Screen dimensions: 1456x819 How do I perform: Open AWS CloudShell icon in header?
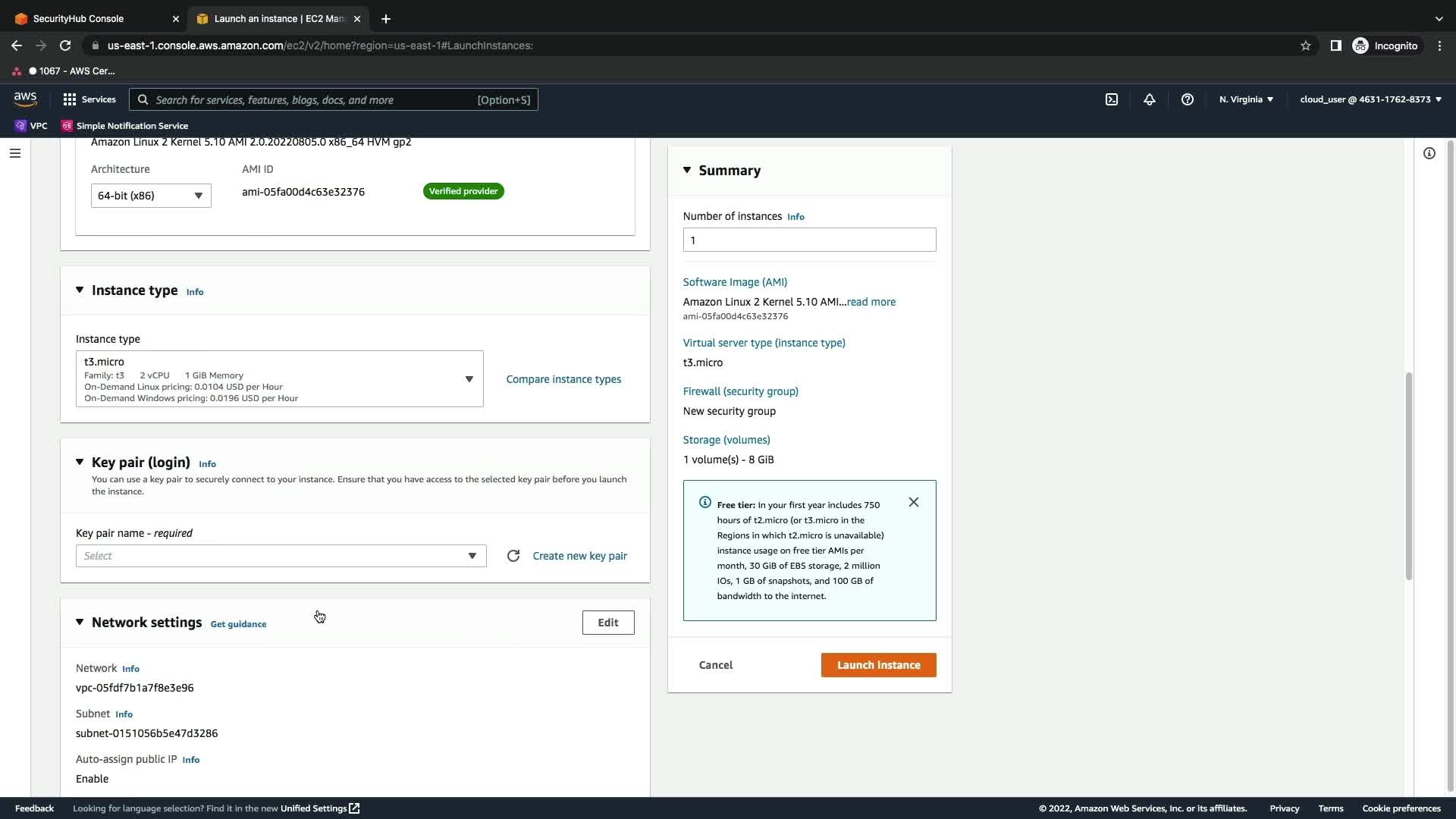click(1112, 99)
